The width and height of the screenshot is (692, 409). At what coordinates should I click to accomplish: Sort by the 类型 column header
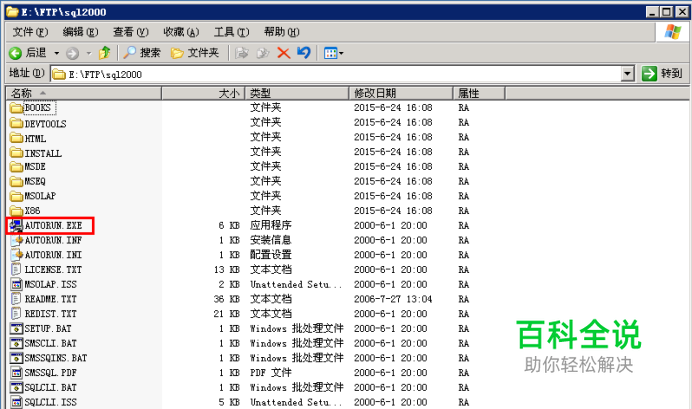[297, 93]
